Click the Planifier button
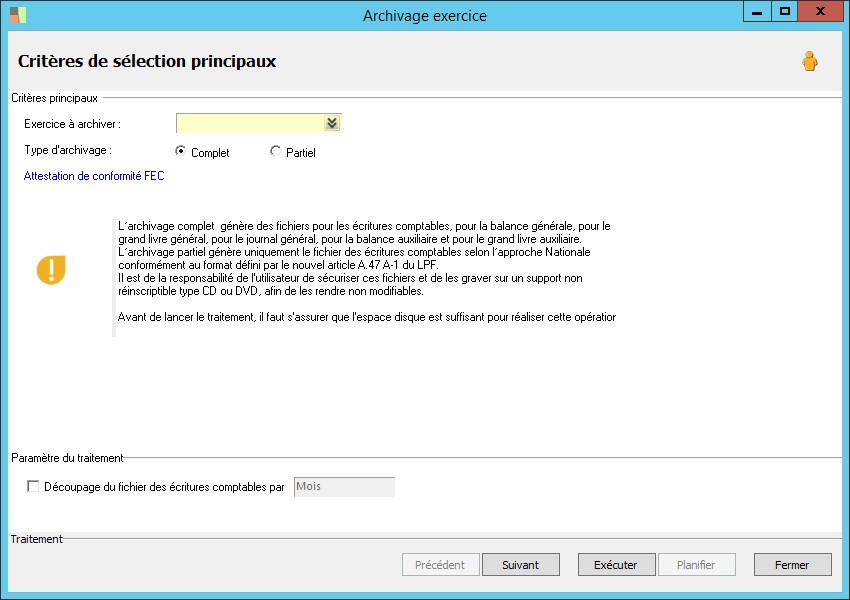The width and height of the screenshot is (850, 600). pyautogui.click(x=696, y=565)
